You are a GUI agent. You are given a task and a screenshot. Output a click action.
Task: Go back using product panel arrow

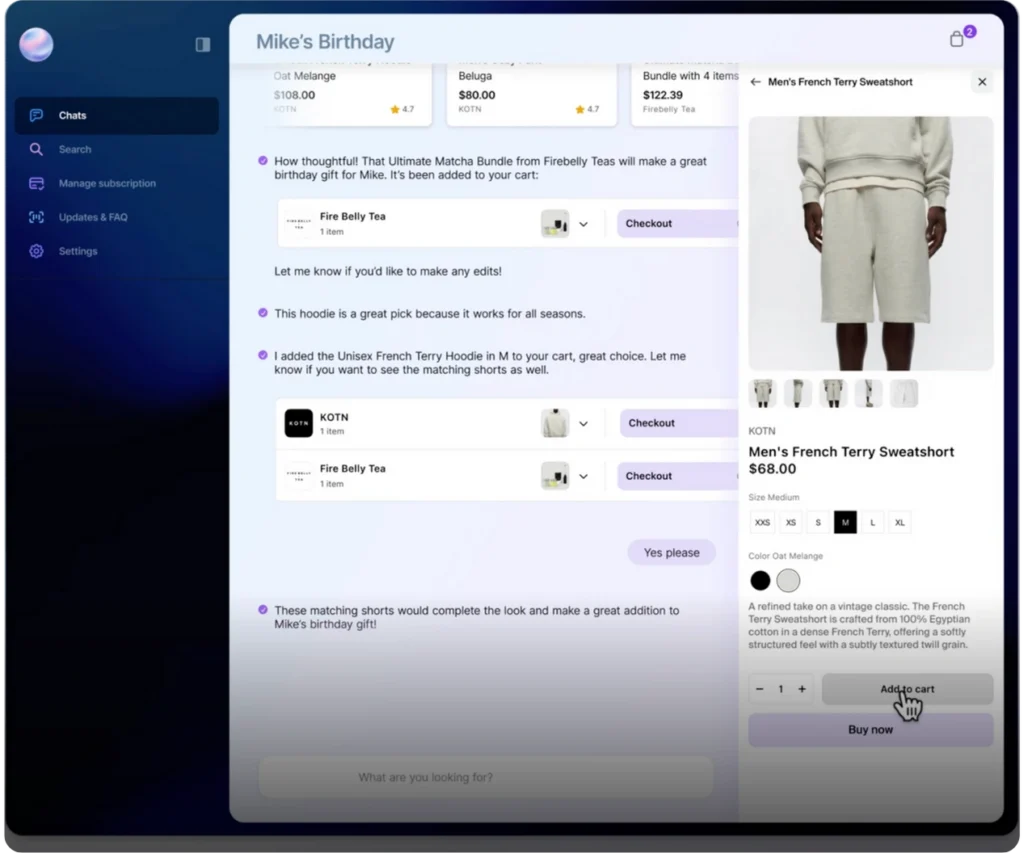[x=756, y=82]
